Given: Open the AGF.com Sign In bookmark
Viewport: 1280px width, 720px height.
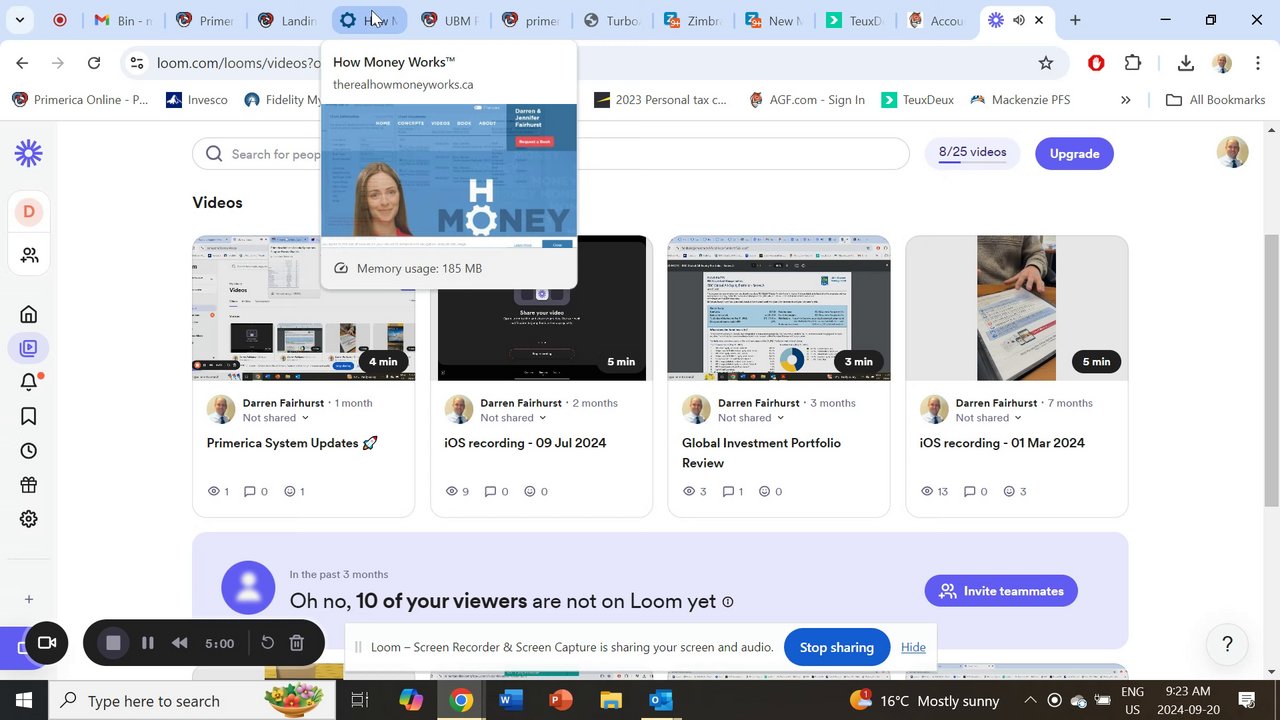Looking at the screenshot, I should click(806, 100).
